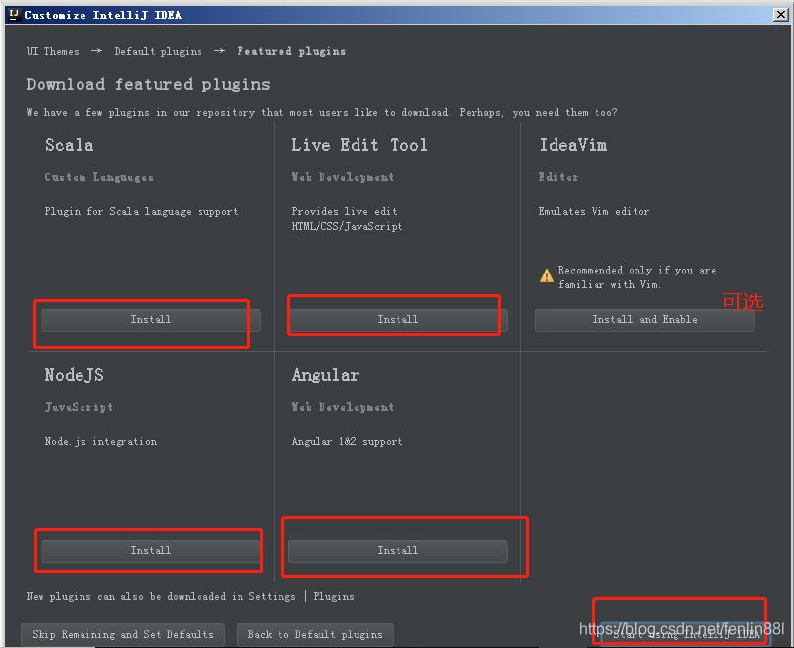Click Install and Enable for IdeaVim
The image size is (794, 648).
point(645,320)
